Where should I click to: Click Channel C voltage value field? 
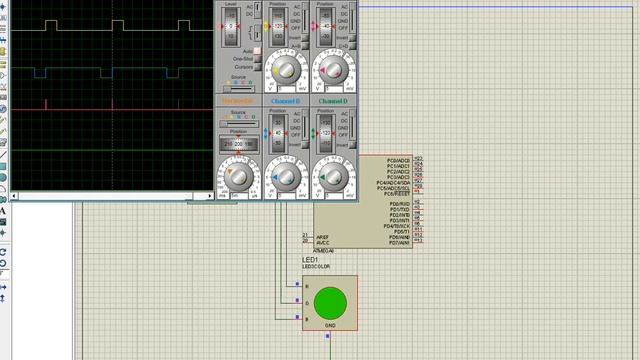click(333, 89)
